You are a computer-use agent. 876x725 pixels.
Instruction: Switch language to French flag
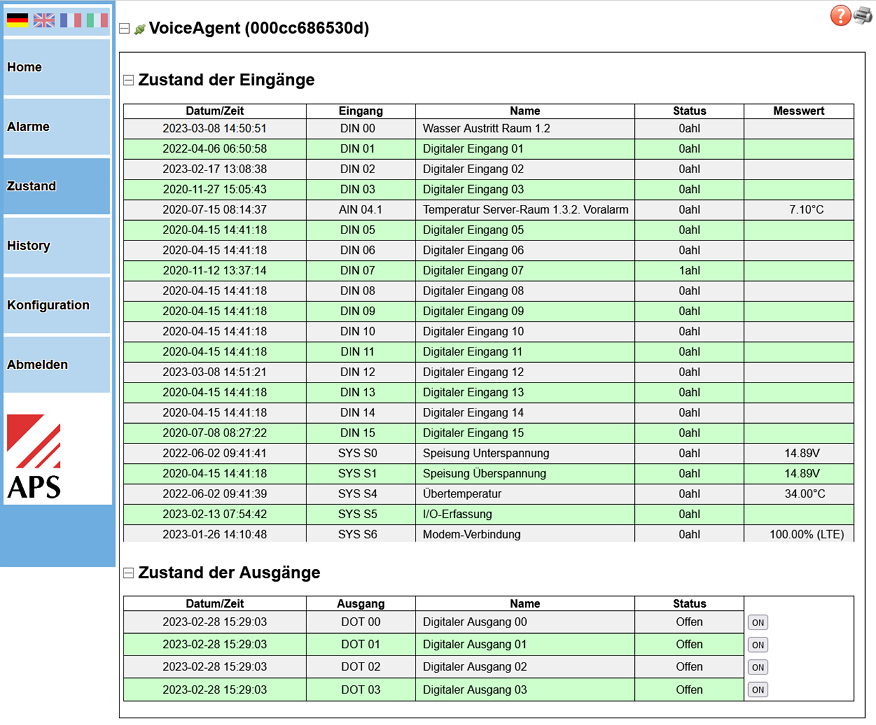[70, 20]
